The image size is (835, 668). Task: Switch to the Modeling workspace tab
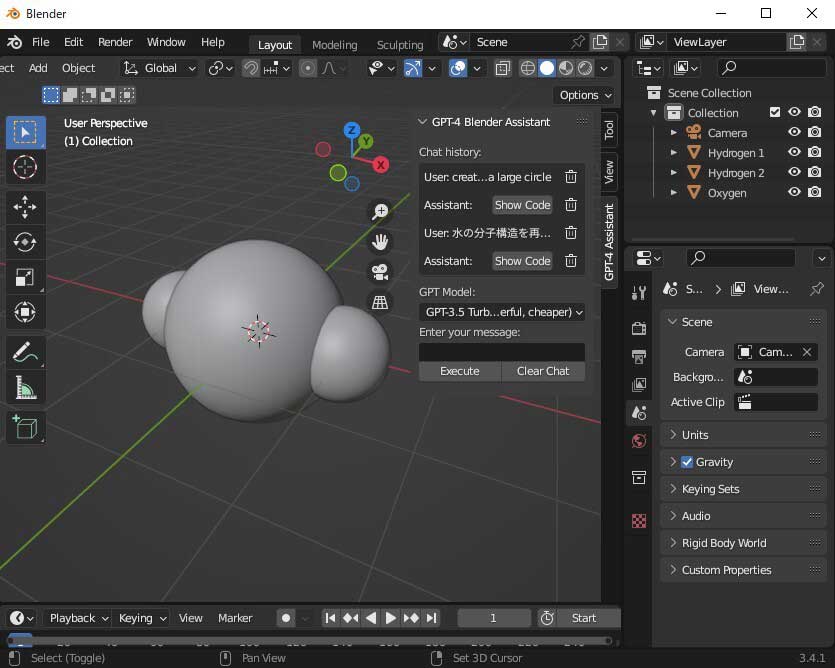pyautogui.click(x=334, y=45)
